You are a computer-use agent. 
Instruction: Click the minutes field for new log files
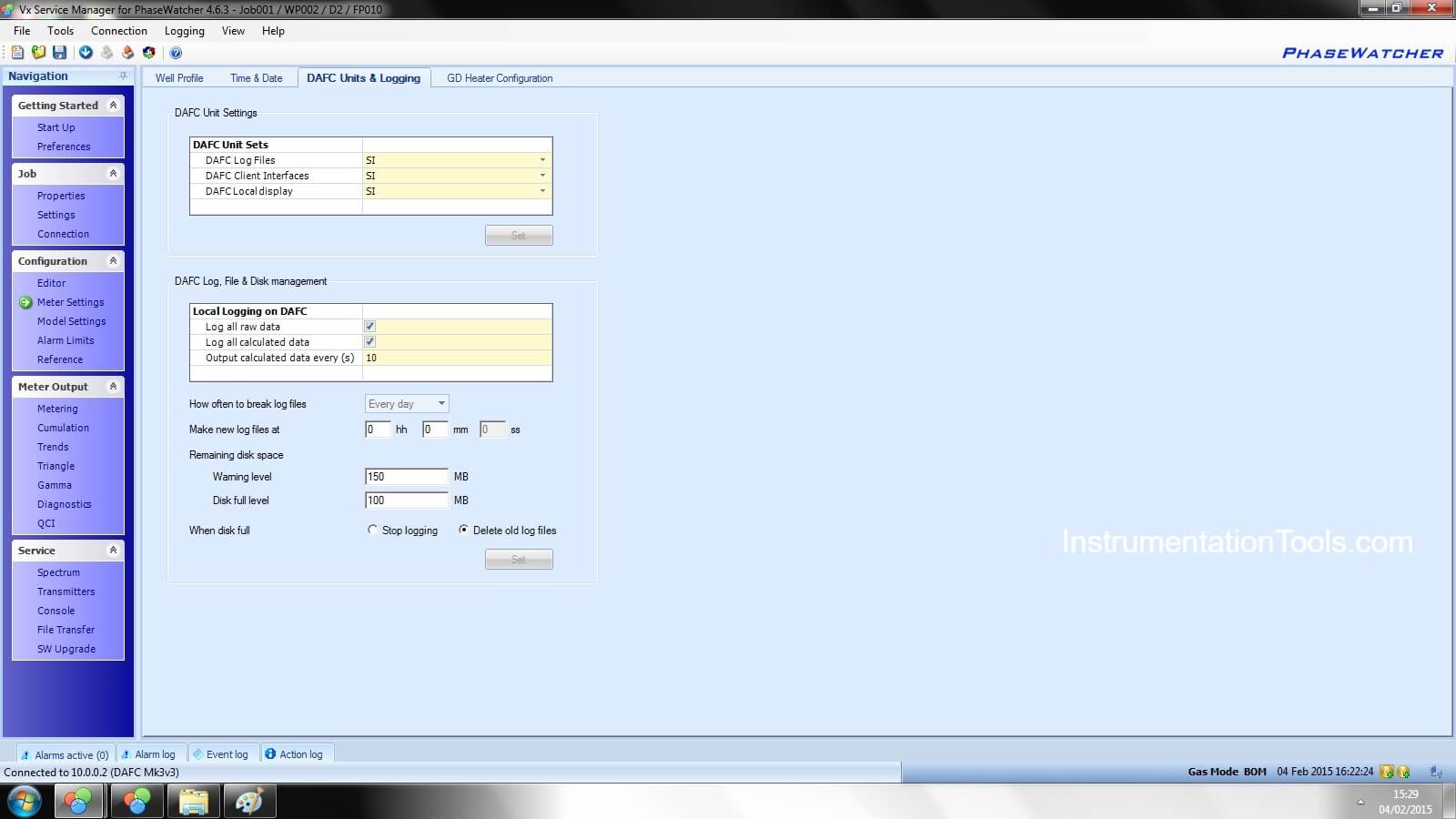click(x=435, y=430)
